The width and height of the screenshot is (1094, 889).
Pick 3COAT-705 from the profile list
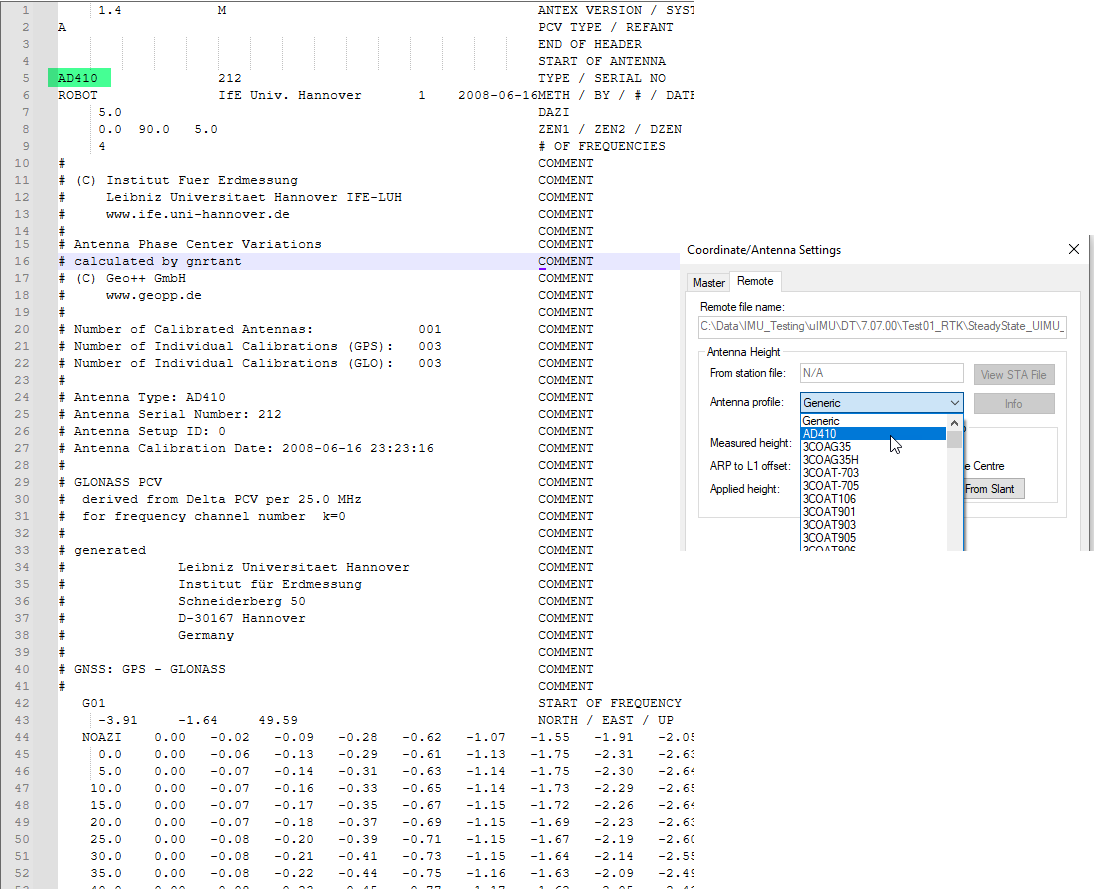(x=873, y=486)
